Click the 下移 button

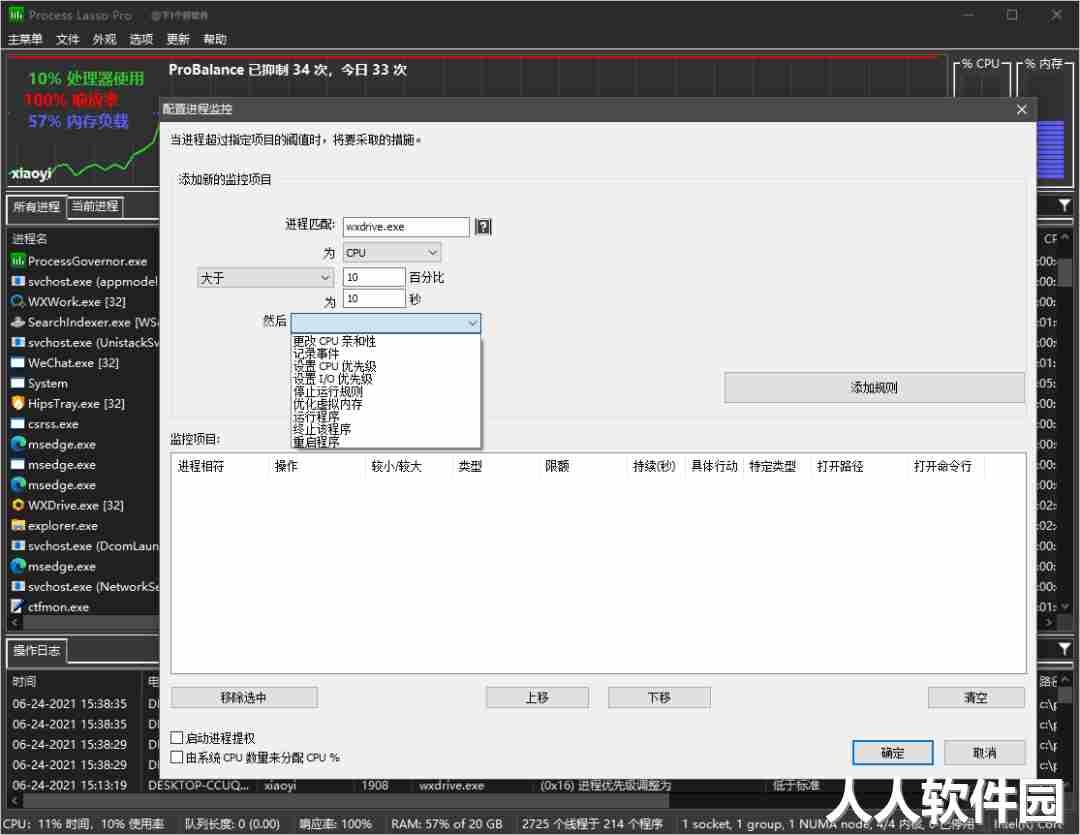tap(659, 697)
